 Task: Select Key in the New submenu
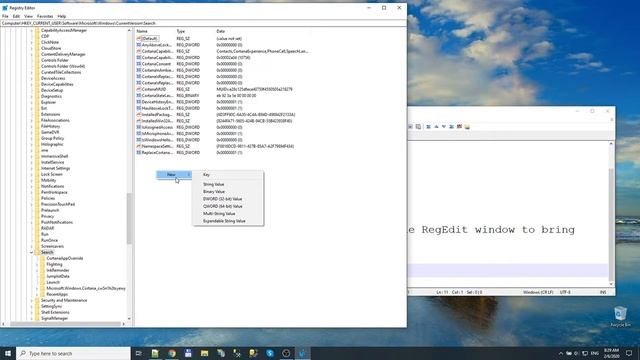[228, 175]
